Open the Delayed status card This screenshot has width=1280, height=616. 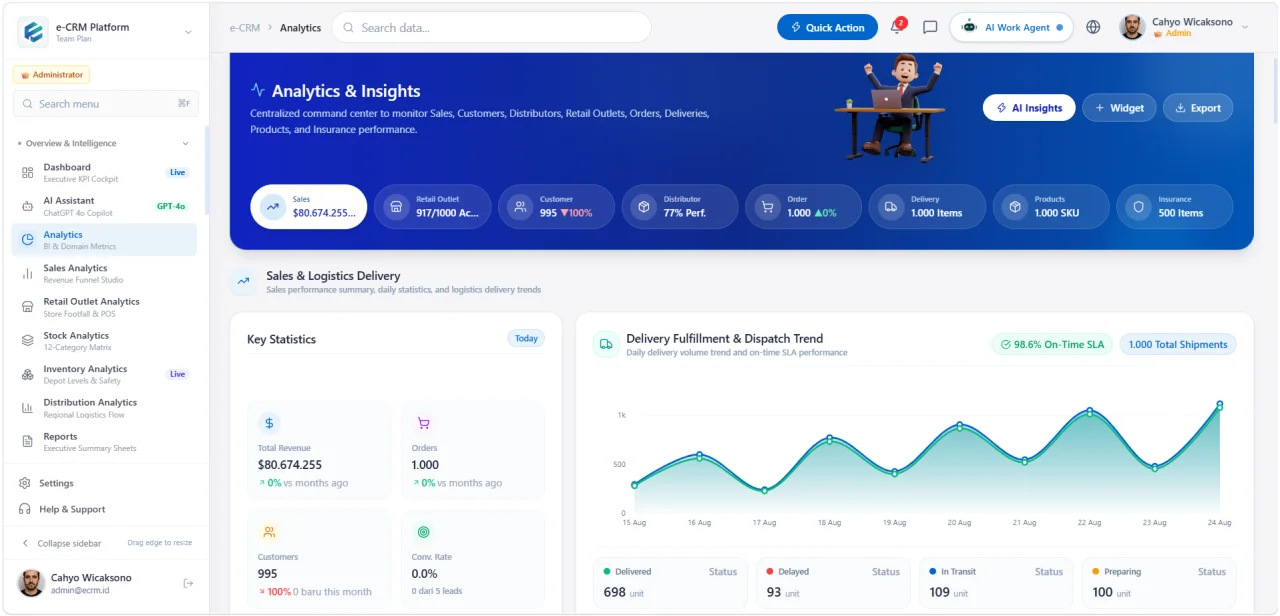pos(833,584)
